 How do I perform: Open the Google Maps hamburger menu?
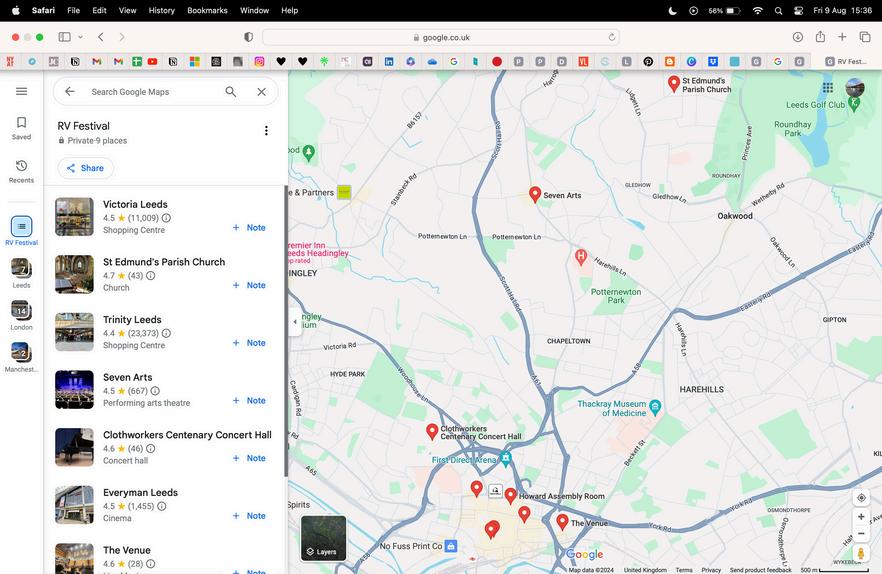tap(21, 91)
